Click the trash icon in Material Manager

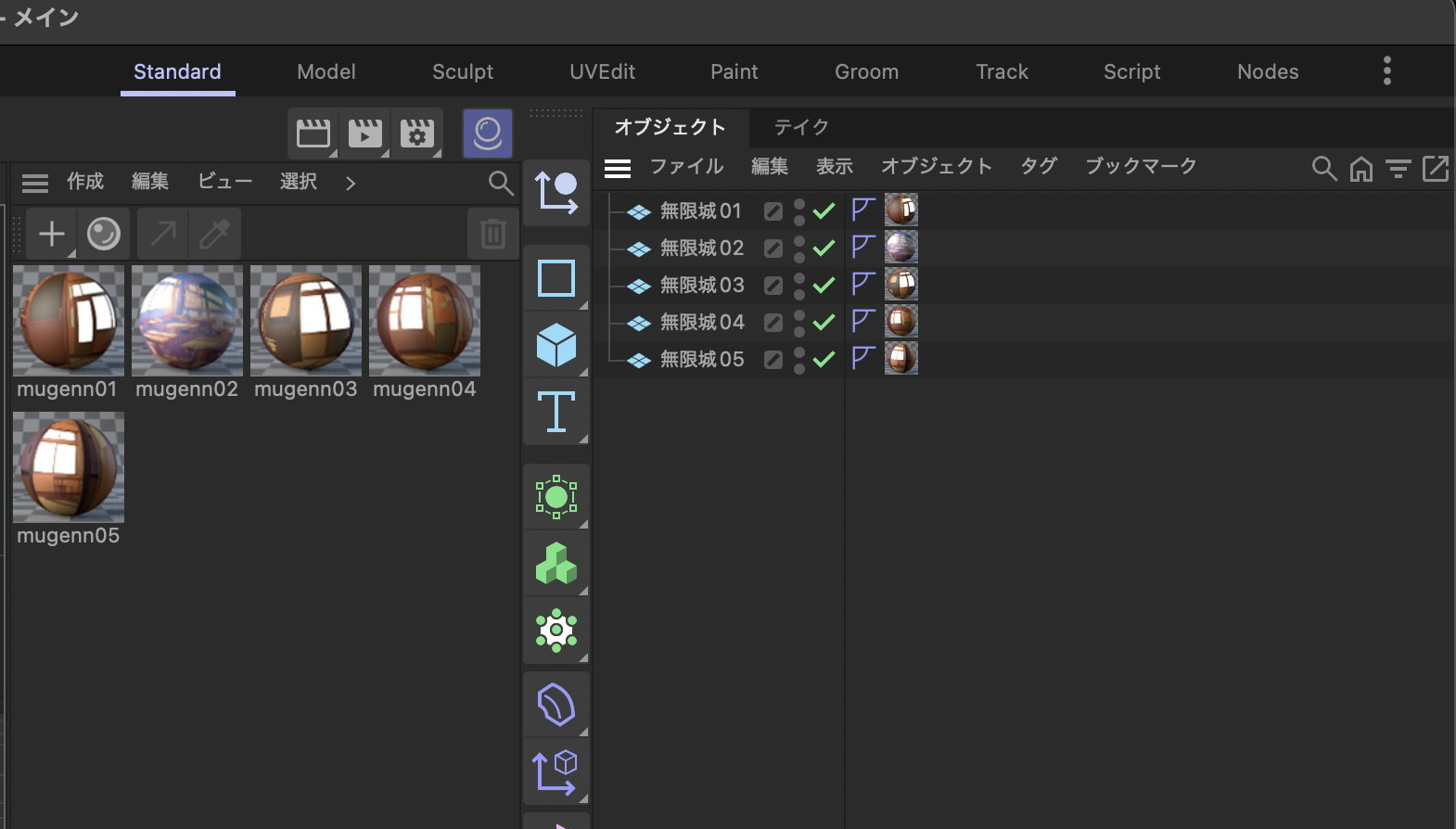tap(493, 234)
